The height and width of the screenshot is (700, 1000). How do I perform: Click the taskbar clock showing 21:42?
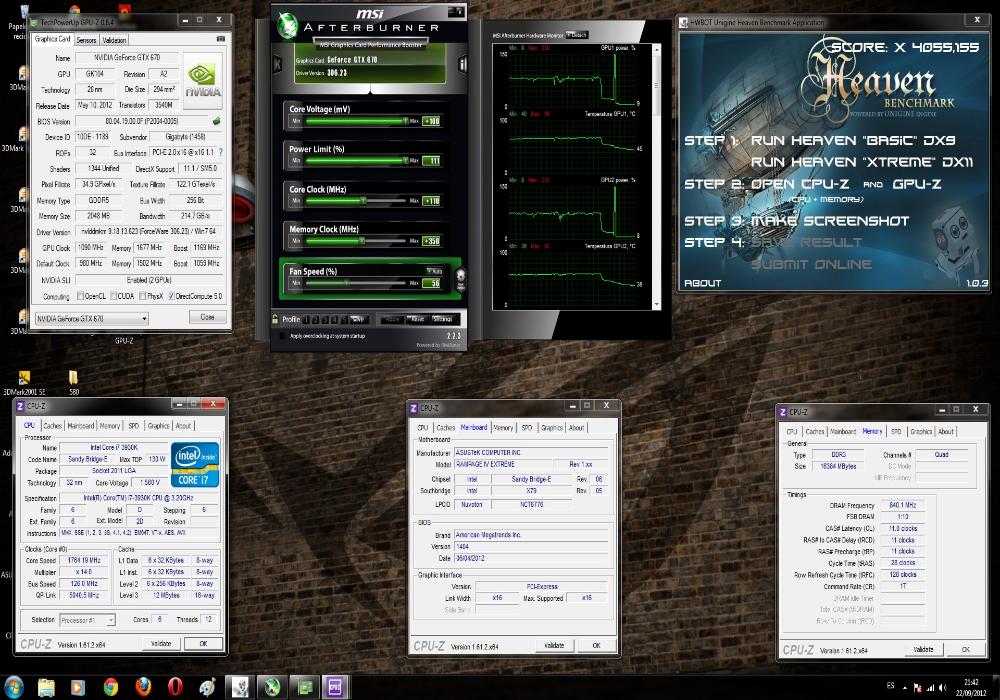coord(971,687)
